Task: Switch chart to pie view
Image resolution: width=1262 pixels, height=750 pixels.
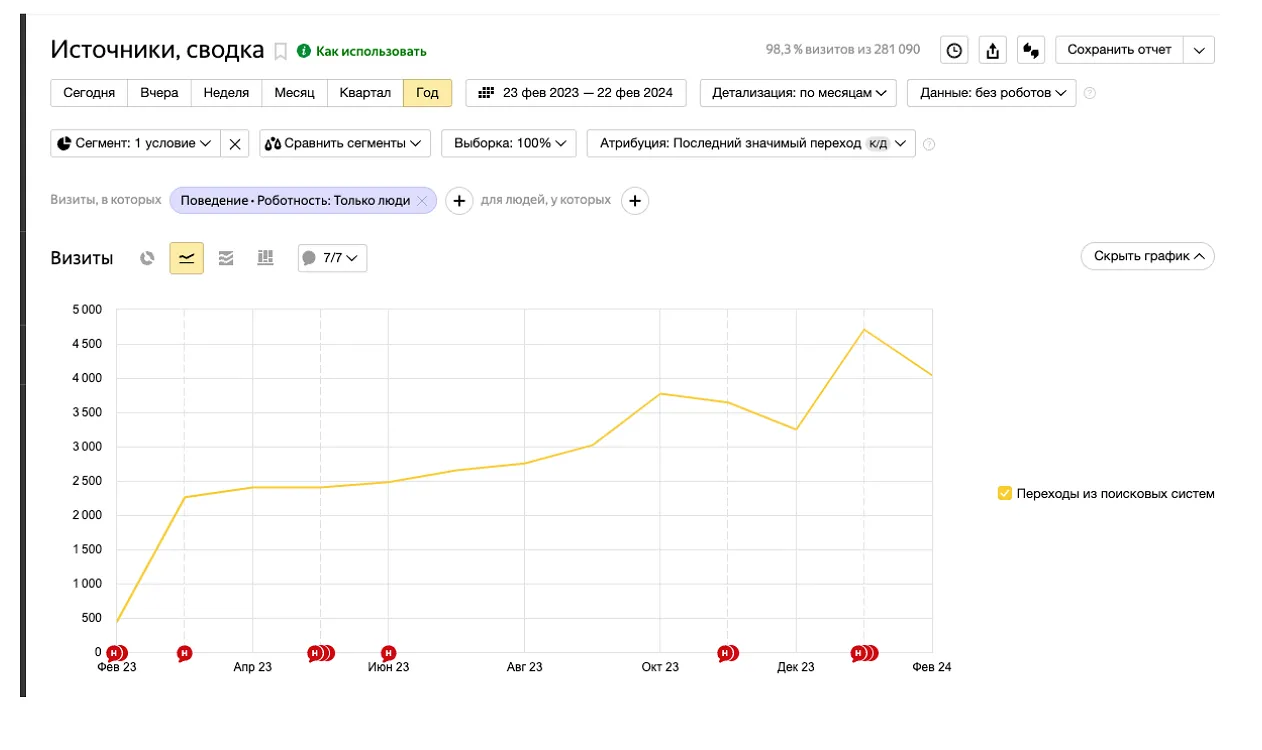Action: pos(148,258)
